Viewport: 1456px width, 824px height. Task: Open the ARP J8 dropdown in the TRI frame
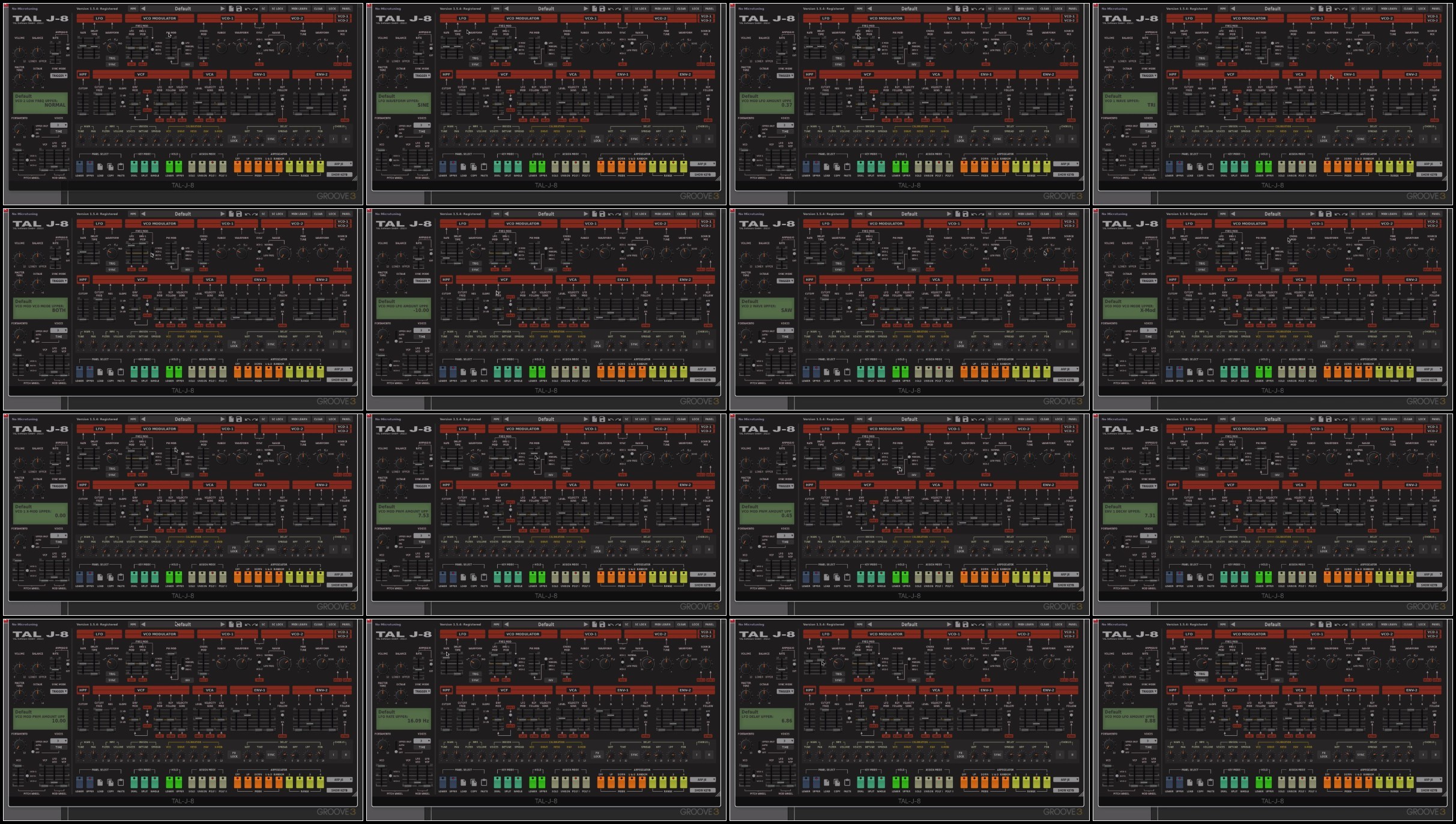click(x=1429, y=164)
